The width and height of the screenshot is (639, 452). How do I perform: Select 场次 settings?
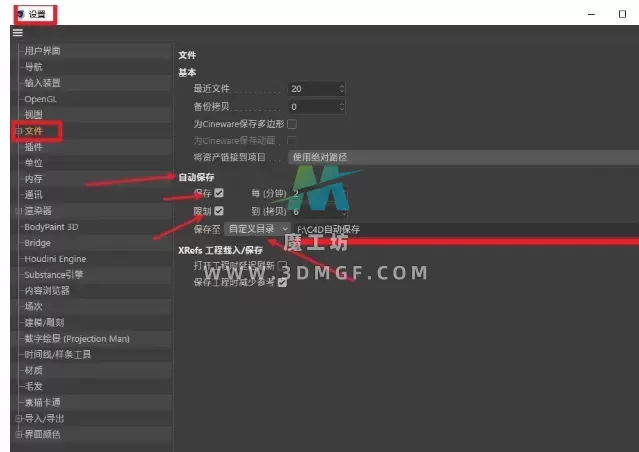click(33, 306)
